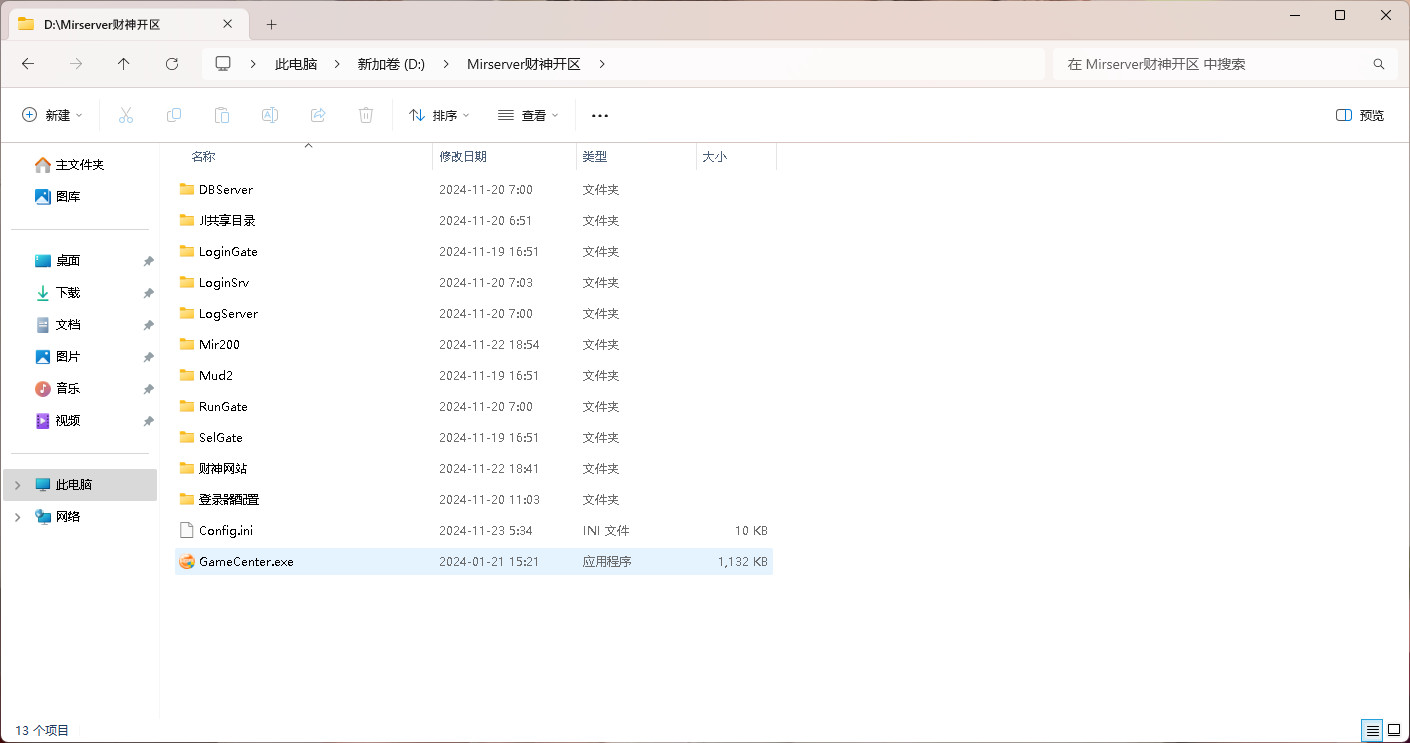Click the back navigation arrow

27,63
